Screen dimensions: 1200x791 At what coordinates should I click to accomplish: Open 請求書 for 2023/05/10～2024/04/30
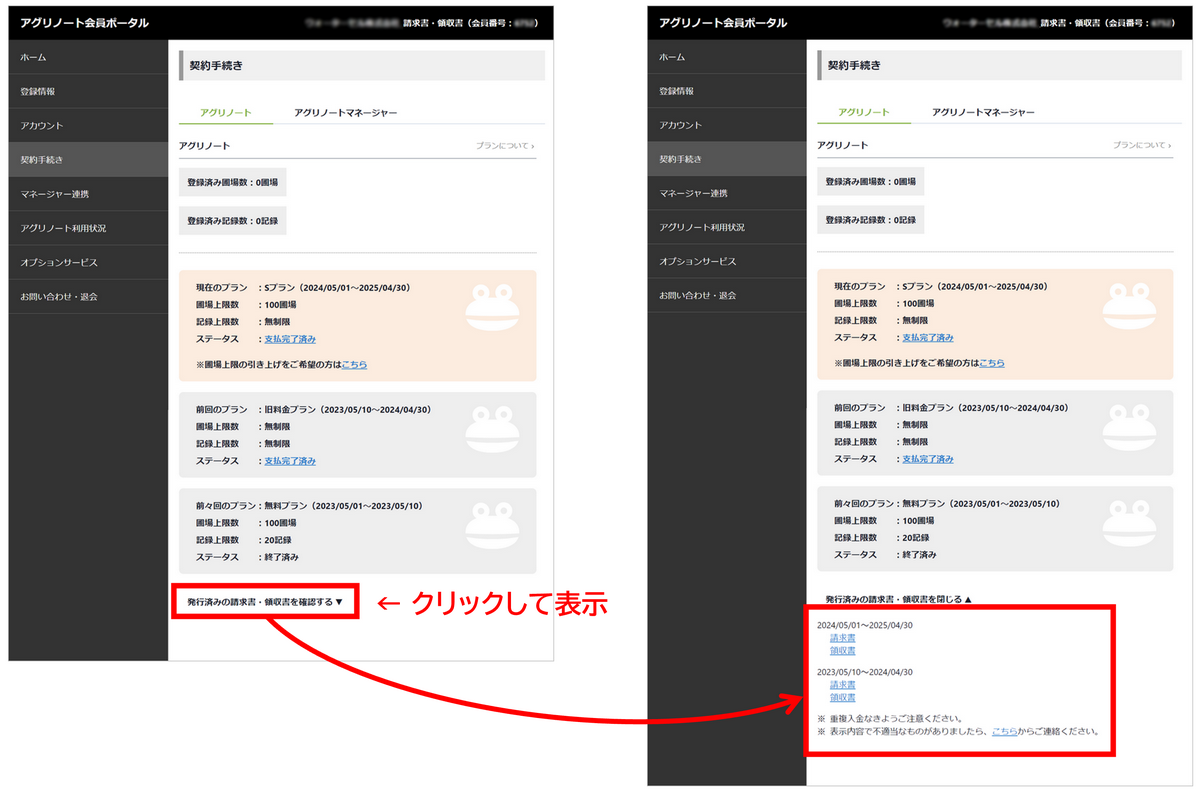pos(843,685)
